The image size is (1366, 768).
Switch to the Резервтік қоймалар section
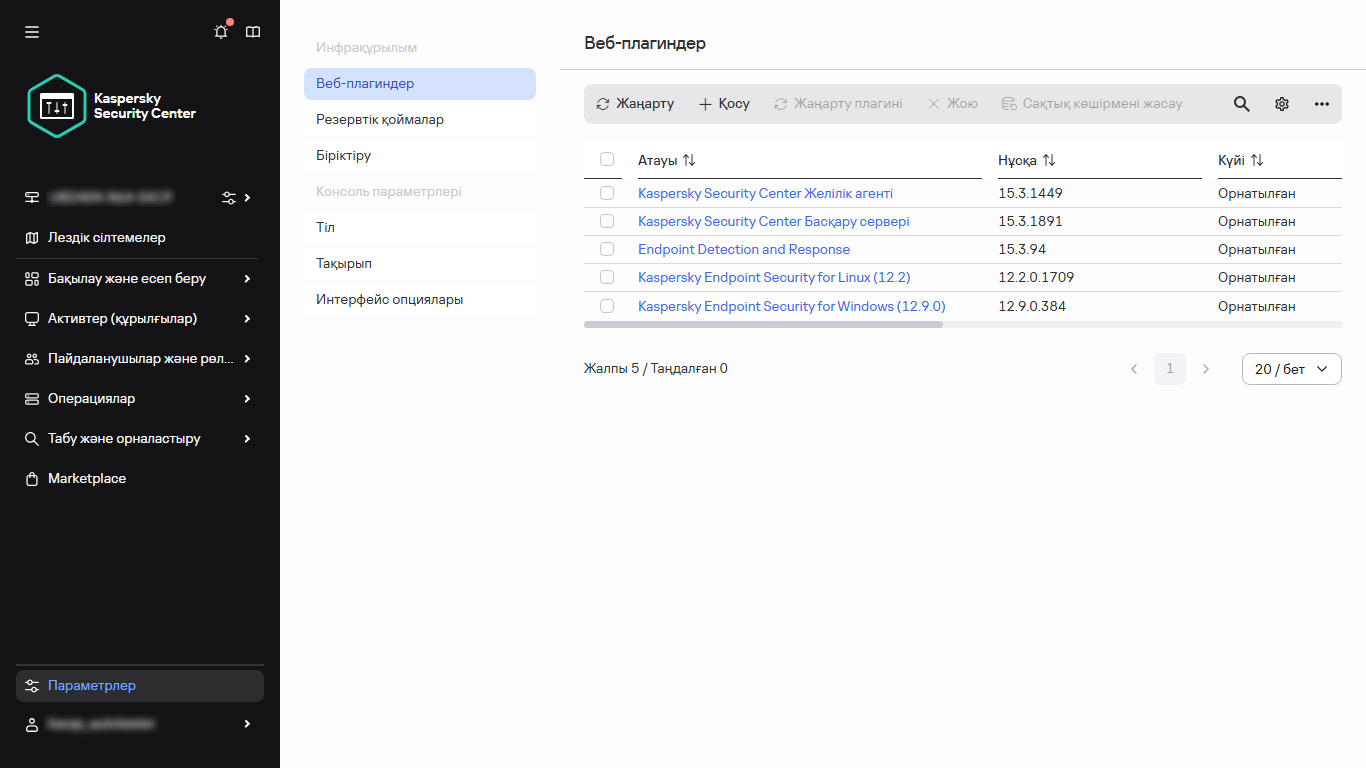coord(380,120)
